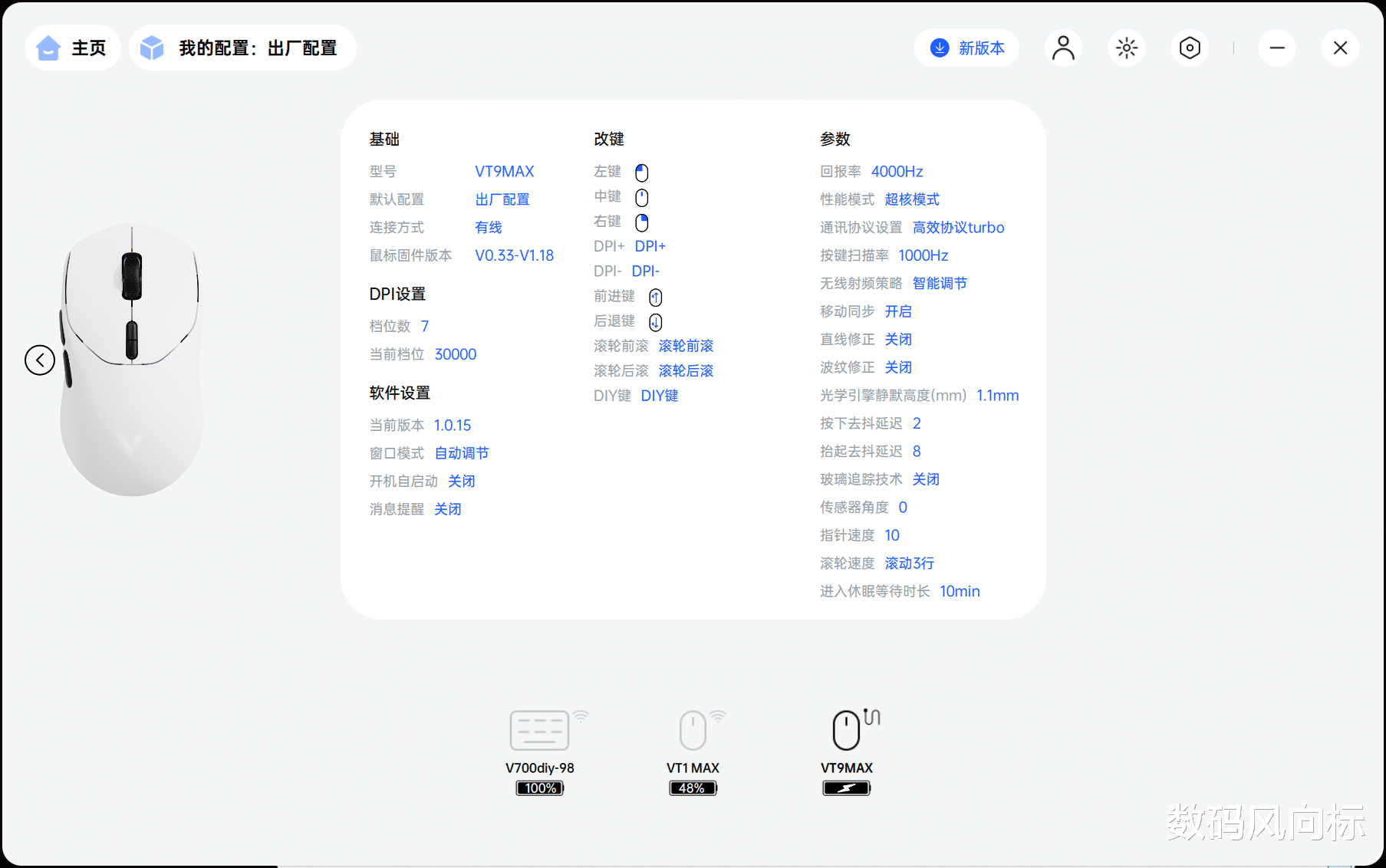Select the 右键 mouse icon

[642, 222]
